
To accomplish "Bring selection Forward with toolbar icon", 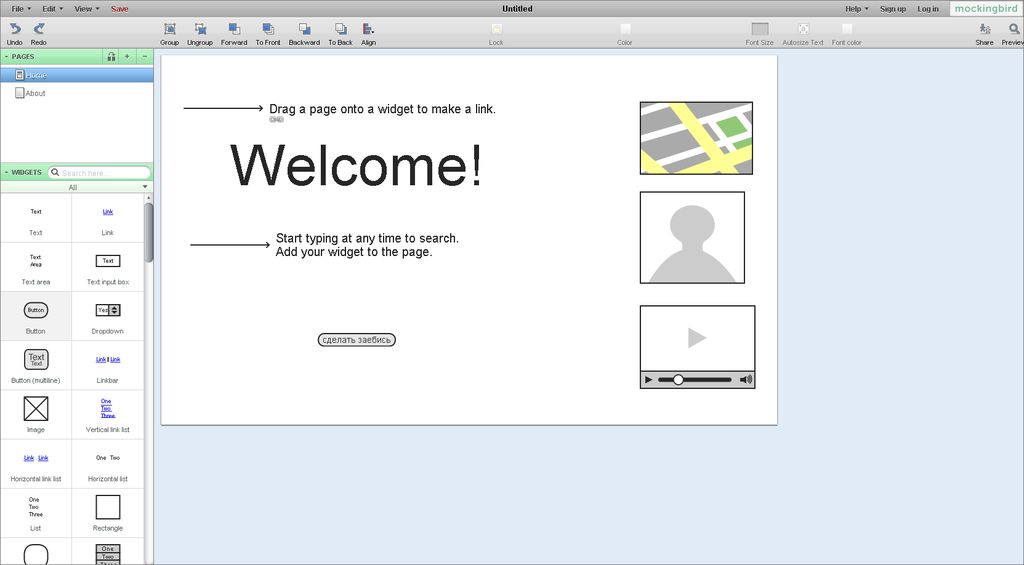I will 234,29.
